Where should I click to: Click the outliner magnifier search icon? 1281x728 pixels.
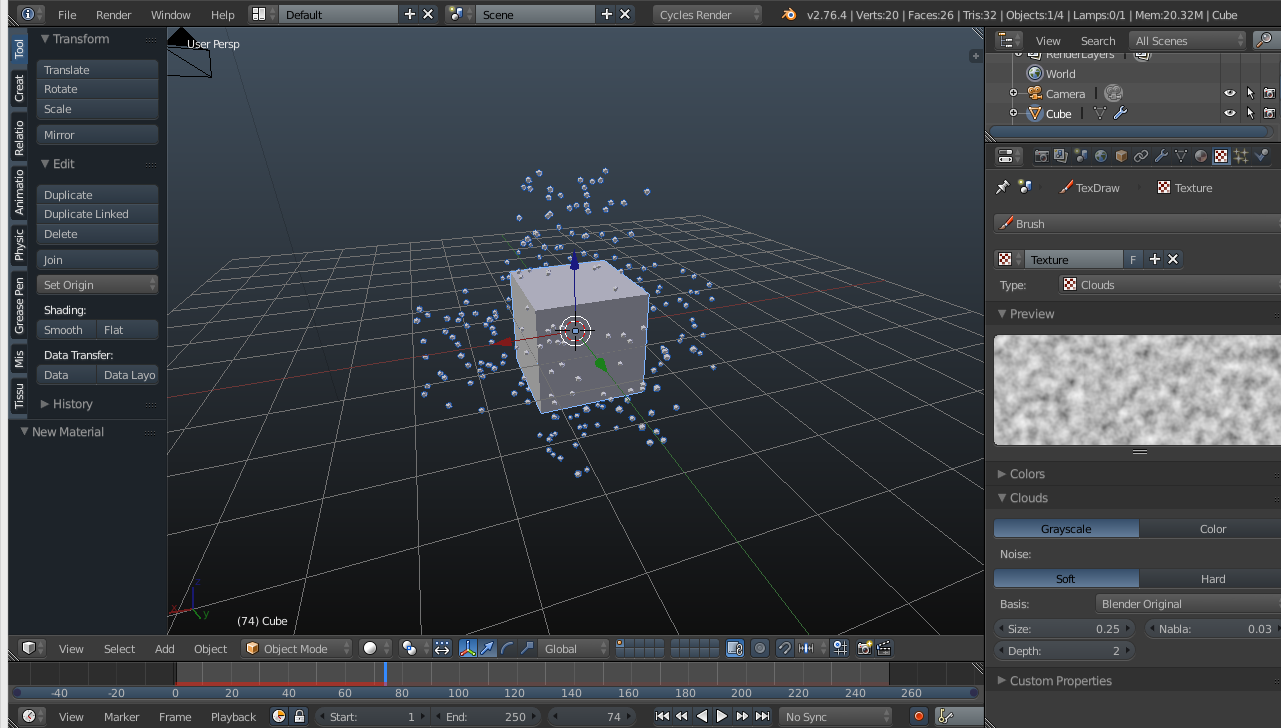(1264, 41)
